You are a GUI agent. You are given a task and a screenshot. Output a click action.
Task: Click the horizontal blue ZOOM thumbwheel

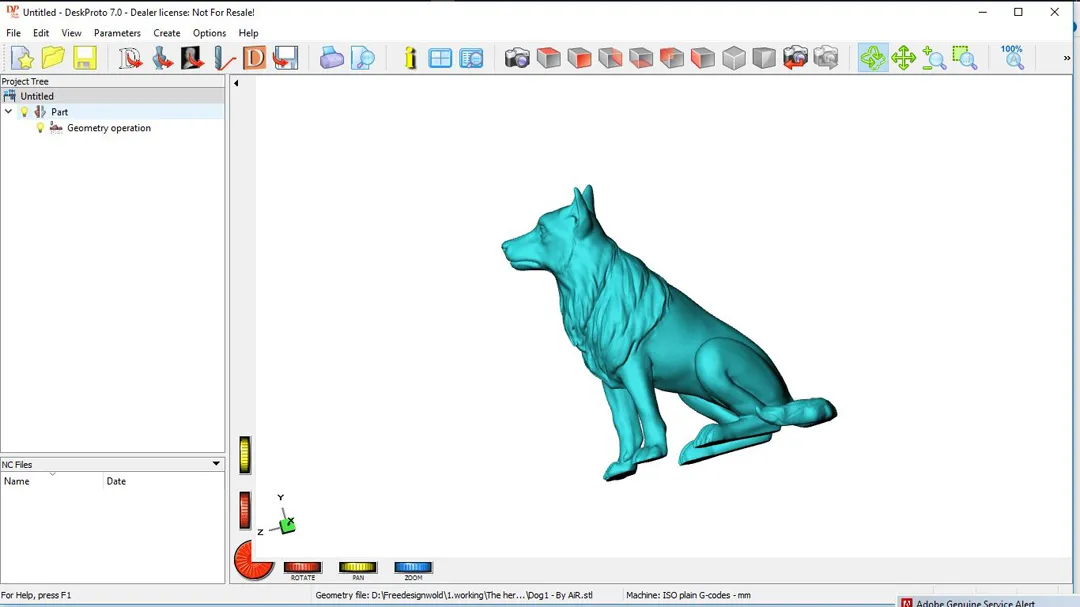[x=413, y=567]
